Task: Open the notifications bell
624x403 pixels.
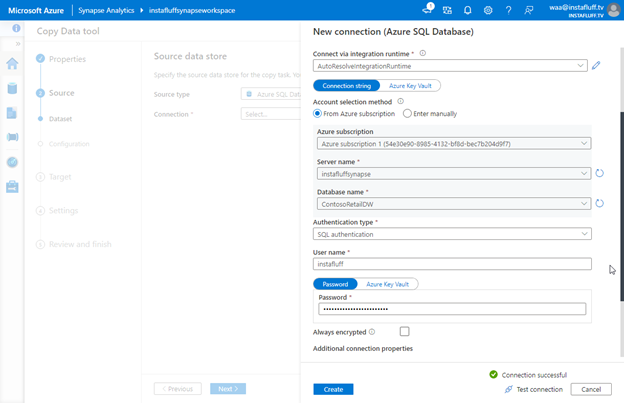Action: click(x=468, y=10)
